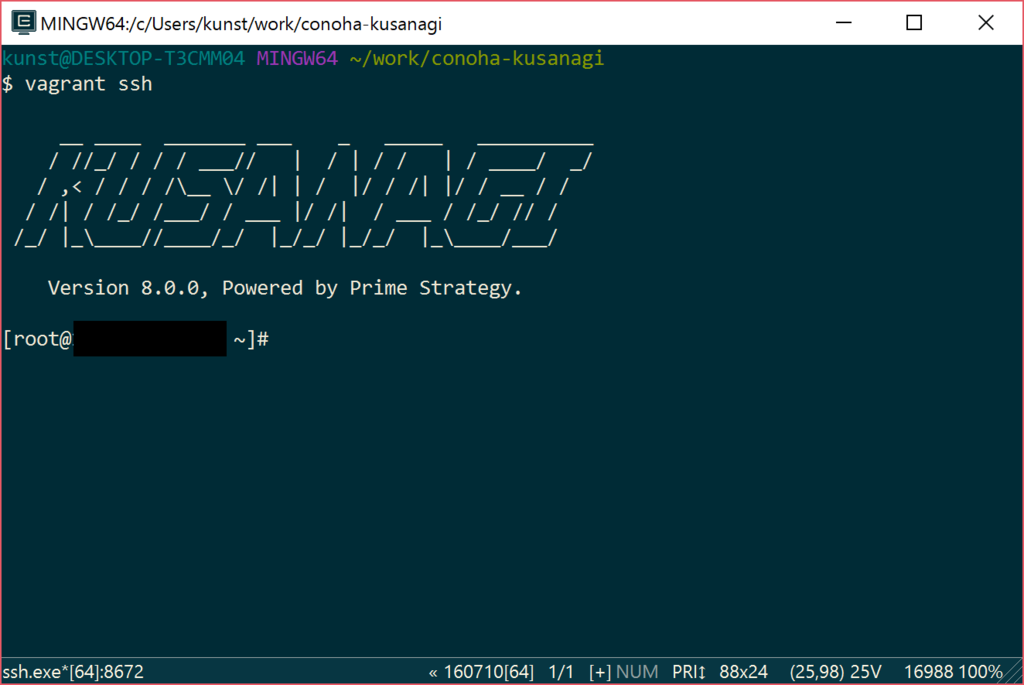The image size is (1024, 685).
Task: Click the '~]#' prompt end
Action: click(251, 340)
